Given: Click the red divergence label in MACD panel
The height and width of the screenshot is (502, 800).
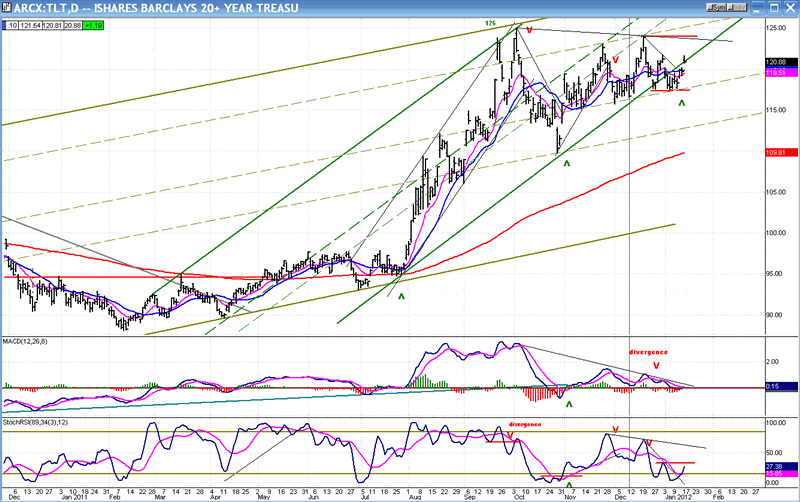Looking at the screenshot, I should point(648,352).
